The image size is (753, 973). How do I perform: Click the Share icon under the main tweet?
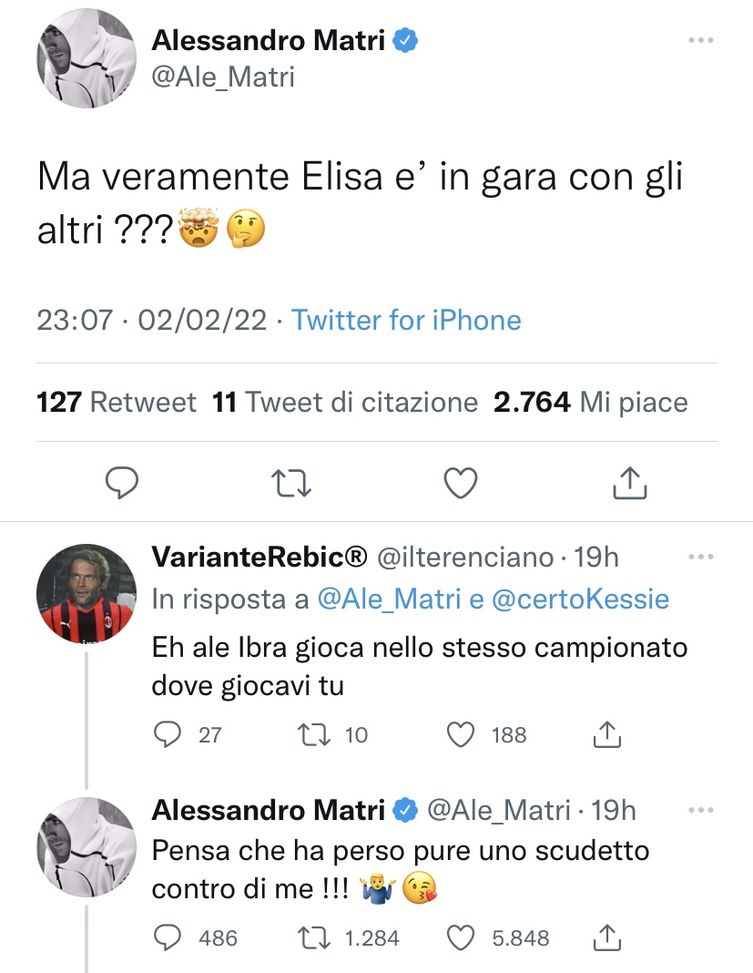[629, 483]
